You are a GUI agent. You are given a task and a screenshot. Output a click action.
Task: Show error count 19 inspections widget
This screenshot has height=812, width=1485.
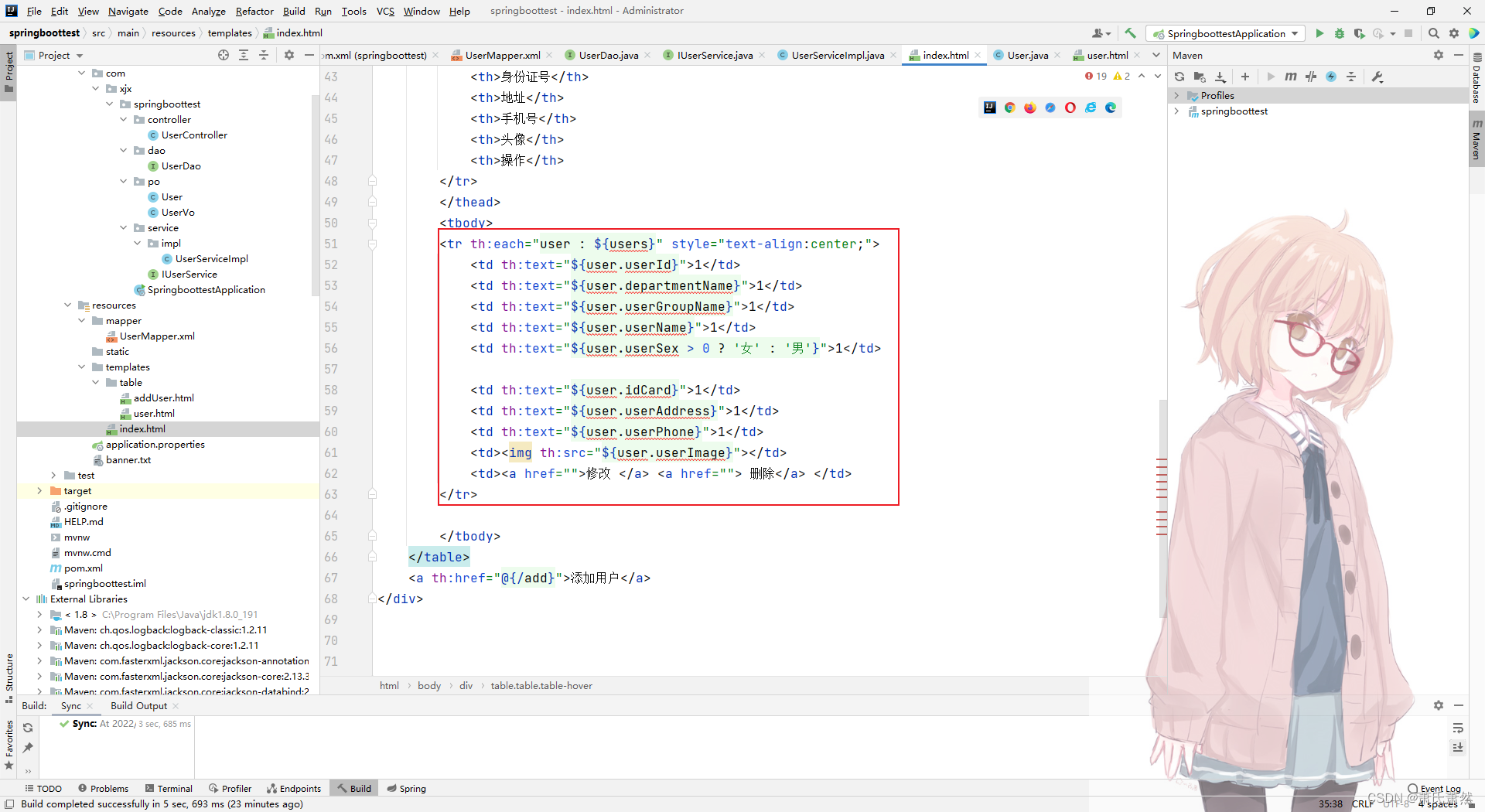1096,76
